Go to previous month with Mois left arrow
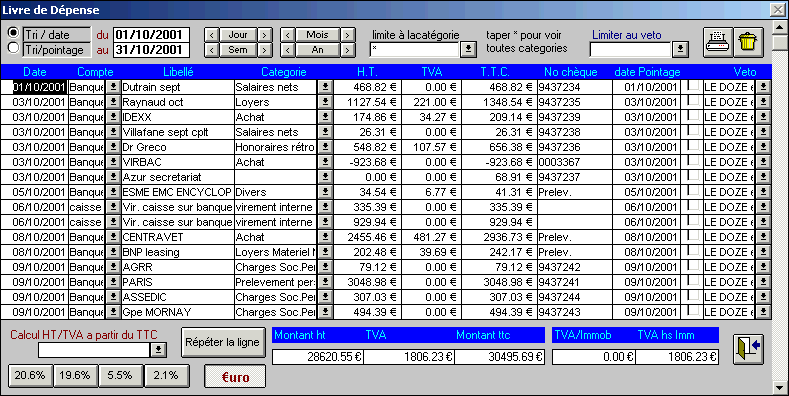Viewport: 789px width, 396px height. coord(287,35)
